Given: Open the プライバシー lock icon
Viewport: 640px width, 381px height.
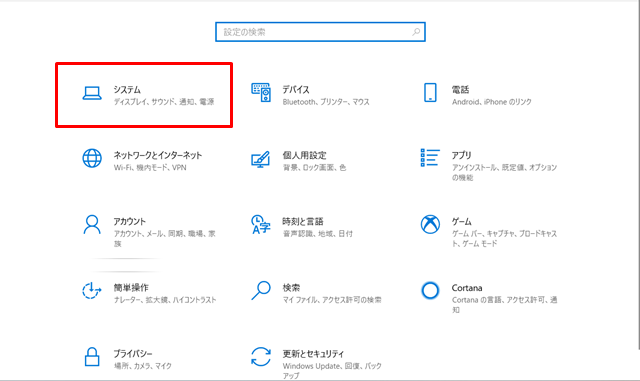Looking at the screenshot, I should pos(92,356).
